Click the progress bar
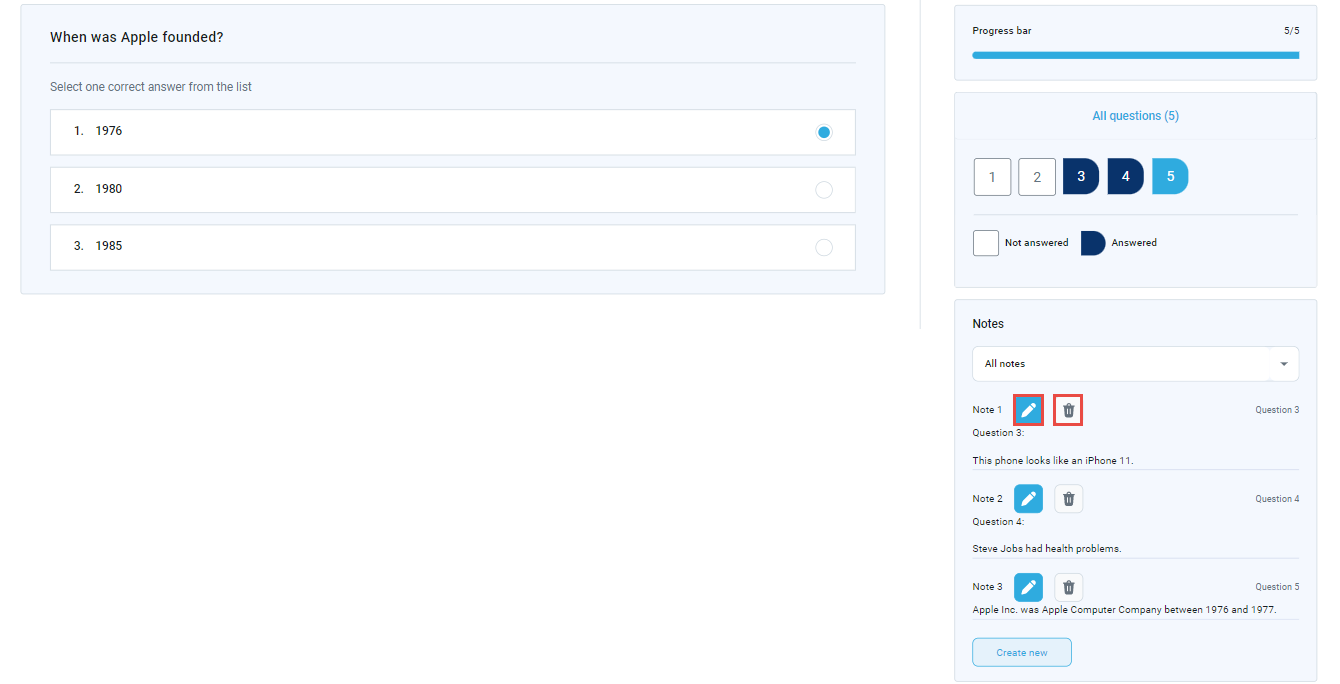 point(1135,56)
